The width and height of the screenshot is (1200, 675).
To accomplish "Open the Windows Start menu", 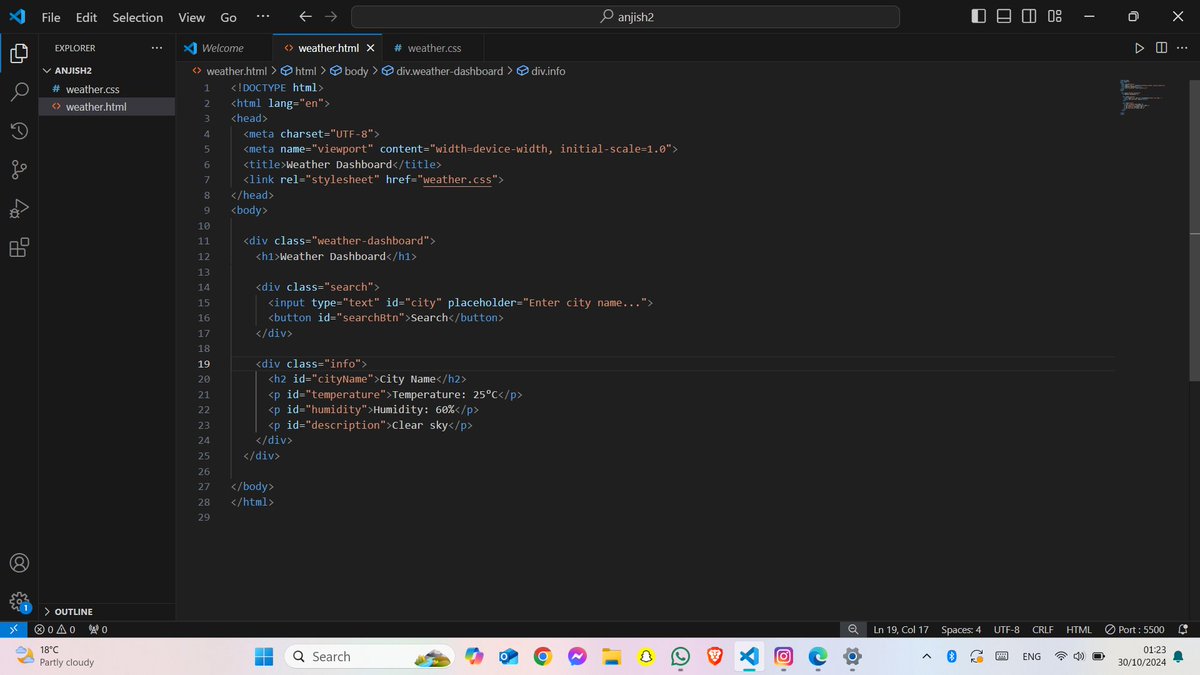I will [263, 656].
